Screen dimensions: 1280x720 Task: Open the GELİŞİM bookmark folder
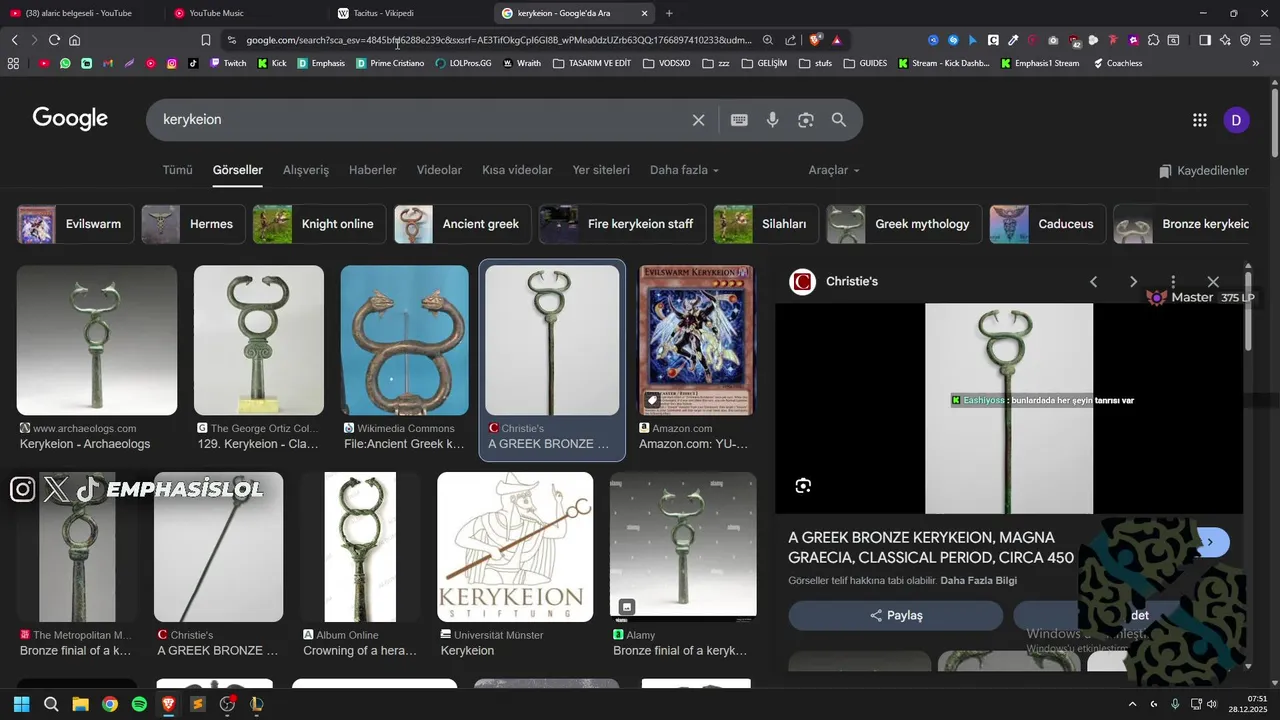(x=764, y=63)
